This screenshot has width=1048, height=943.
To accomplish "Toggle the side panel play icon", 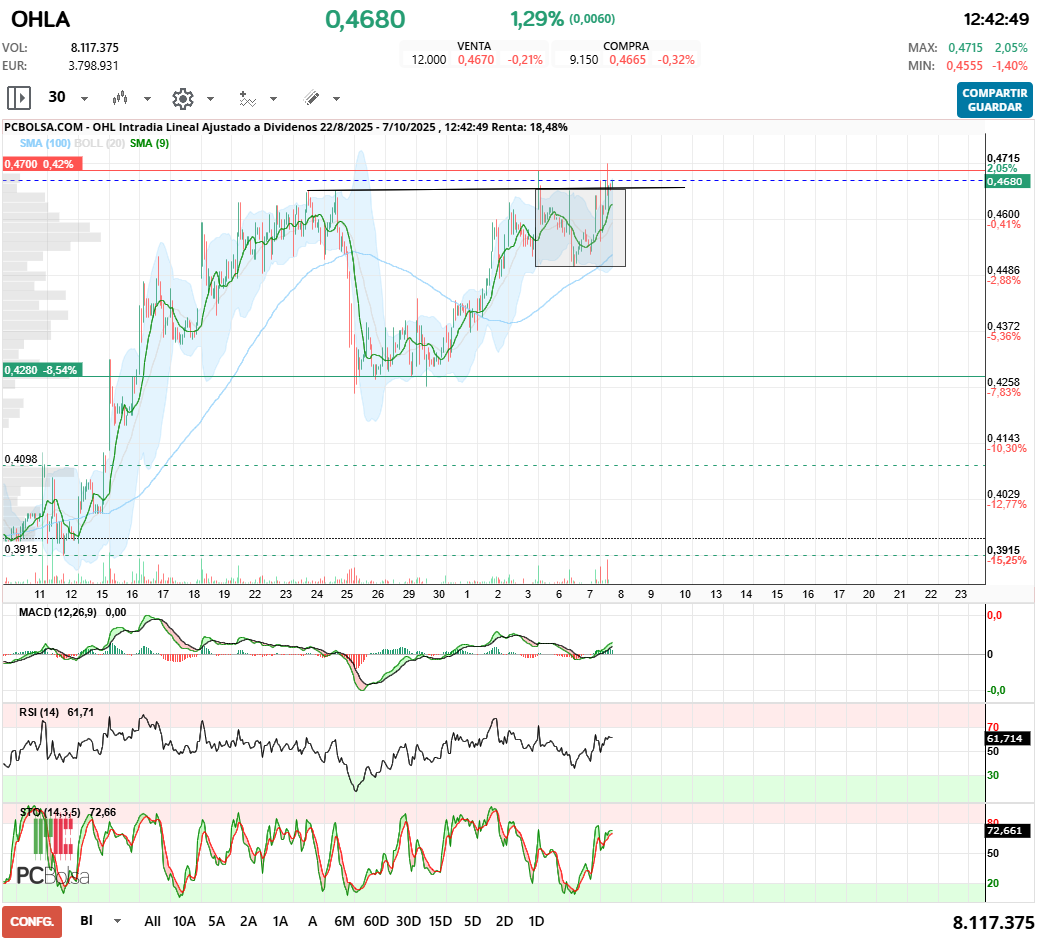I will pos(19,98).
